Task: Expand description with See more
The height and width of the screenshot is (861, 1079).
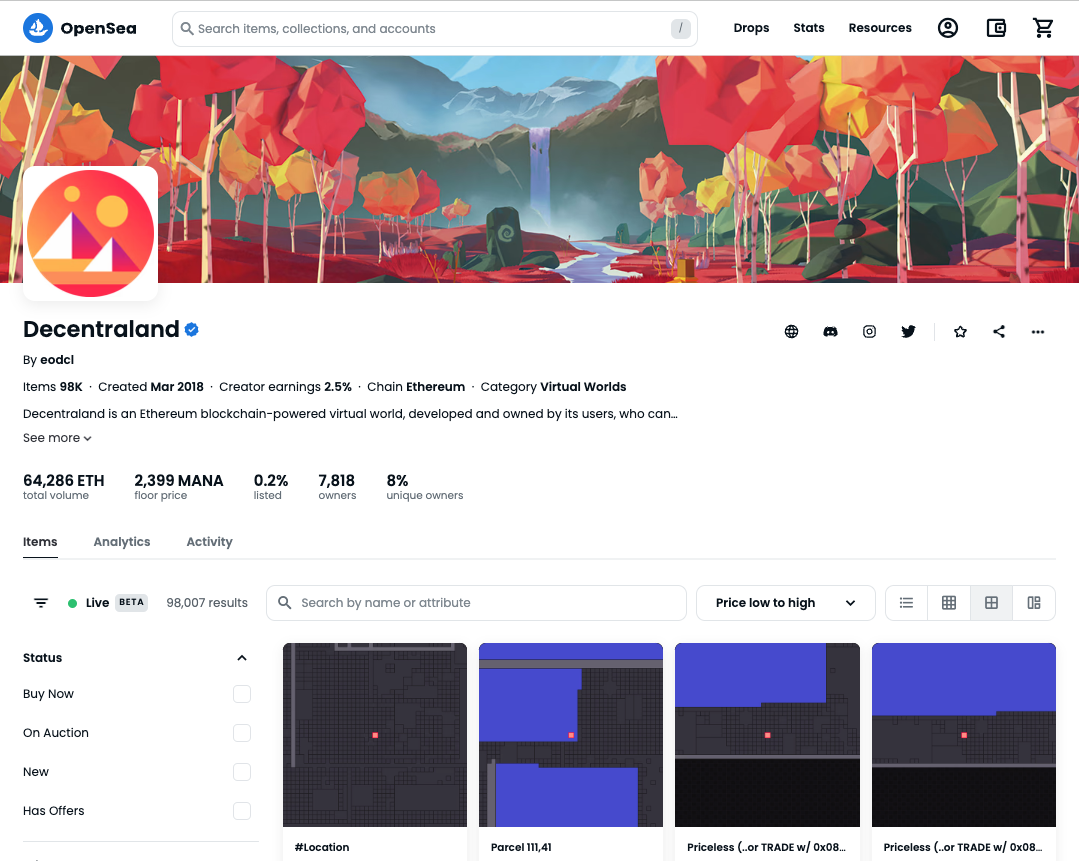Action: (x=57, y=438)
